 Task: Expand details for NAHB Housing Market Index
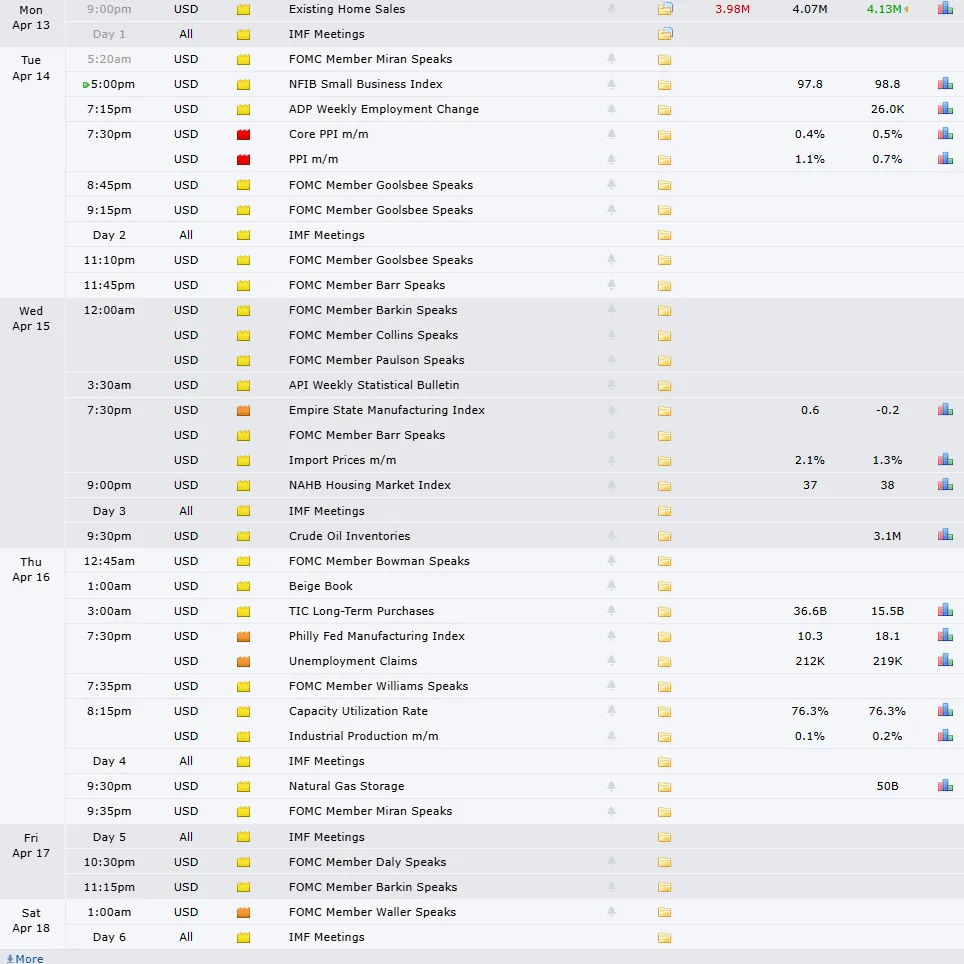point(664,486)
